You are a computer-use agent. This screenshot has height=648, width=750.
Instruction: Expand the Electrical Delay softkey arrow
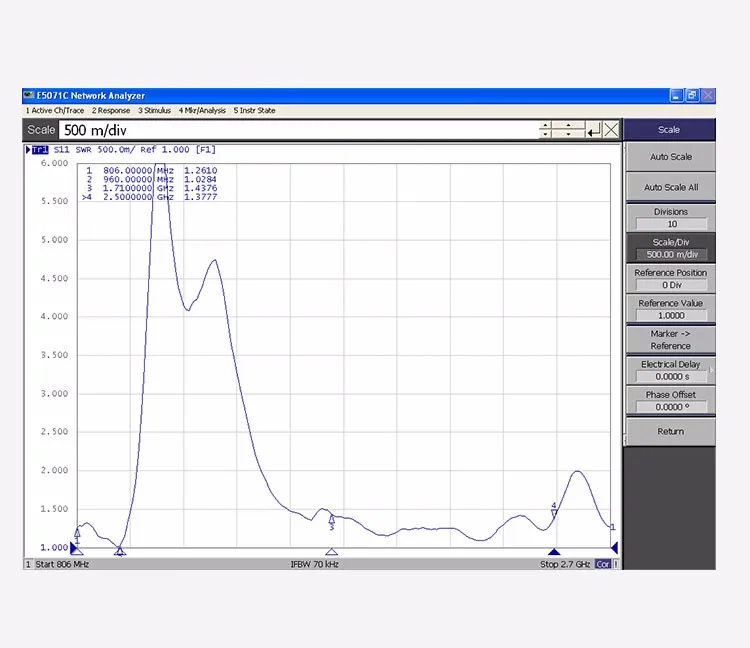point(711,370)
